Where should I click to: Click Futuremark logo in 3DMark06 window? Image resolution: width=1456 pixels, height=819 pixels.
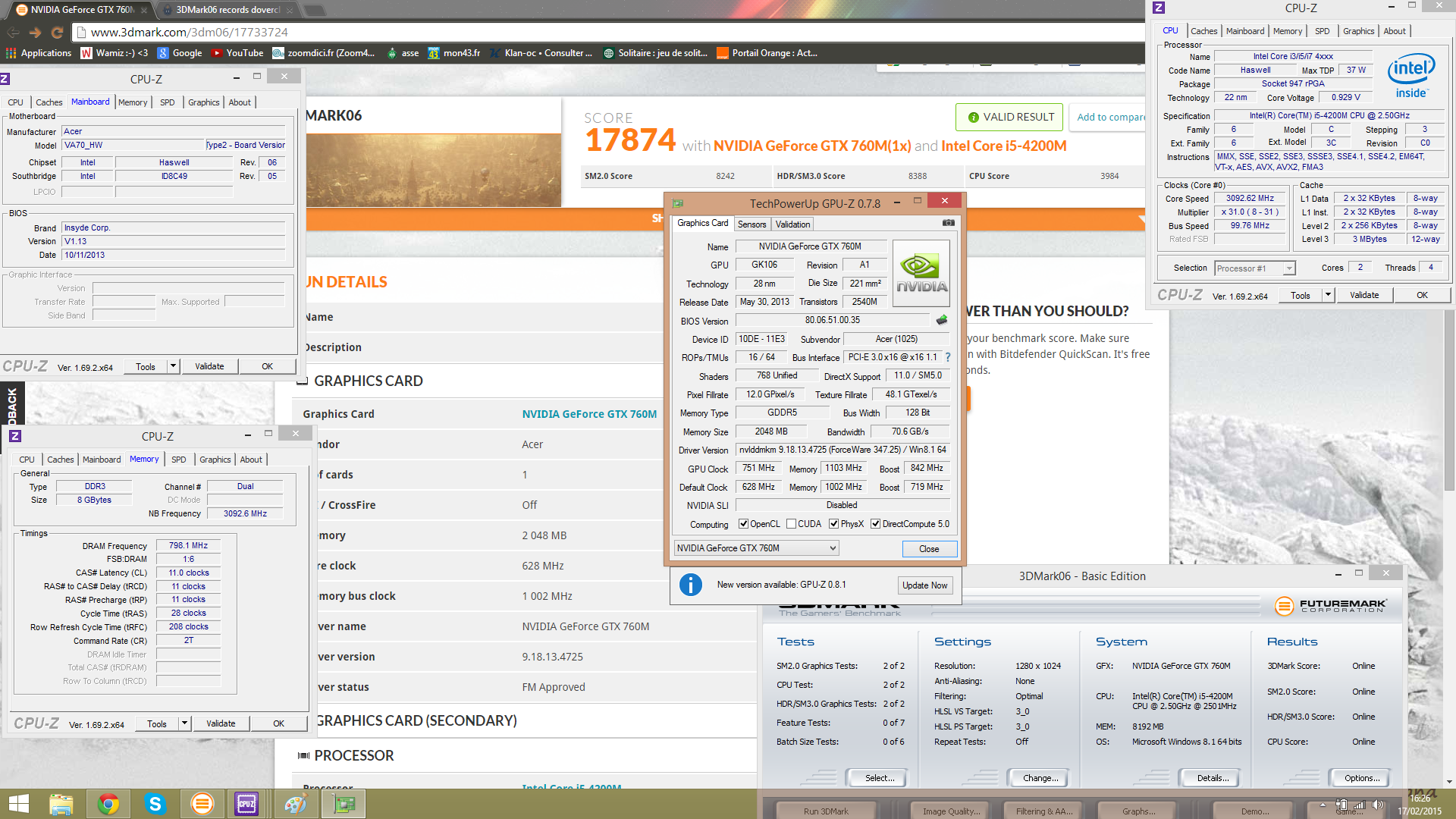click(1331, 605)
